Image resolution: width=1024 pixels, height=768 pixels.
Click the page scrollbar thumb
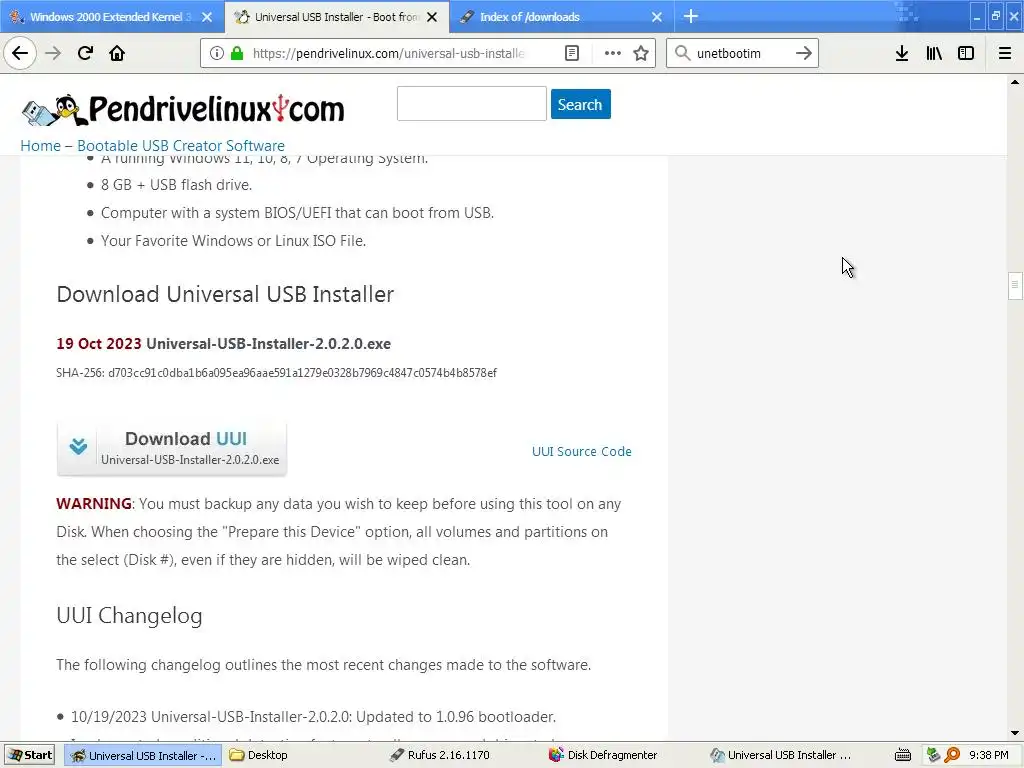pyautogui.click(x=1014, y=285)
